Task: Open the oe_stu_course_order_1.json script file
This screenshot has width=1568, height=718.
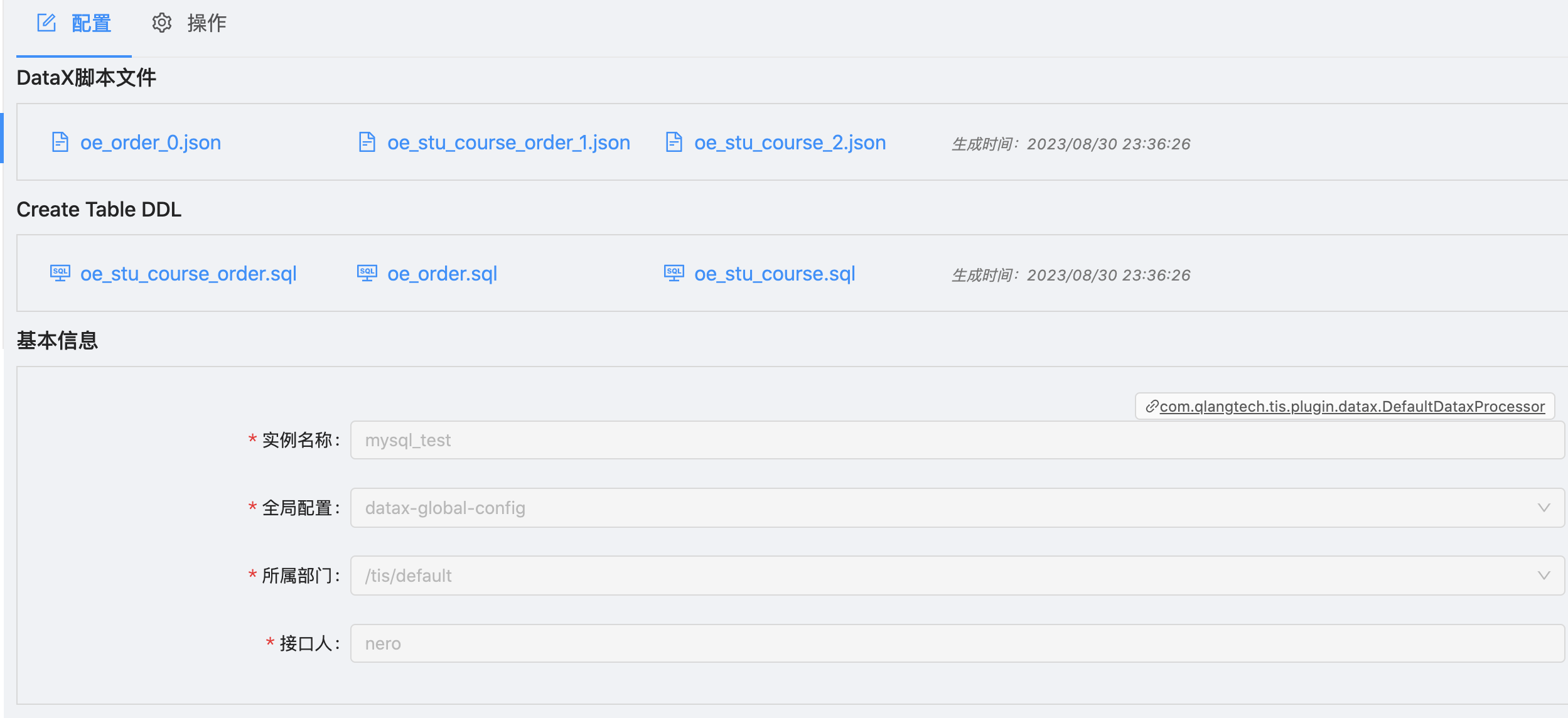Action: click(508, 142)
